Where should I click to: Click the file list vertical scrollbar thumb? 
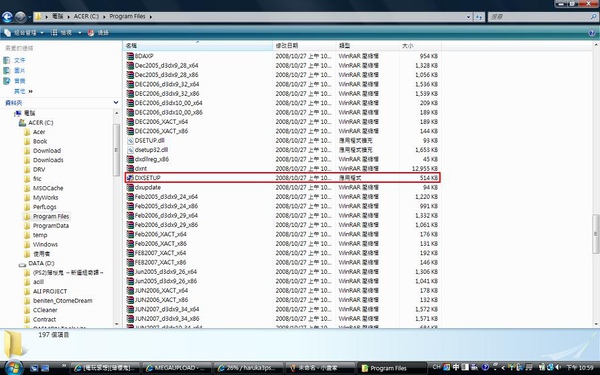pyautogui.click(x=595, y=234)
